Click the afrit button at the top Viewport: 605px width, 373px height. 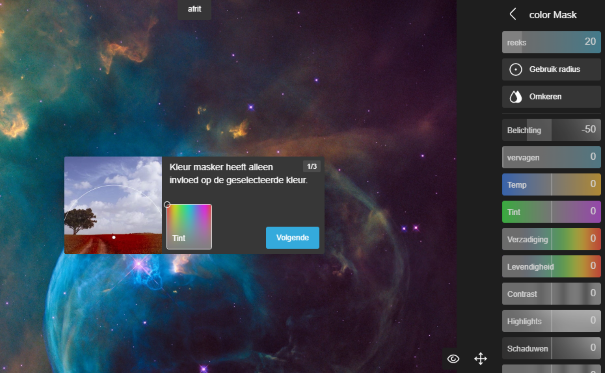194,9
